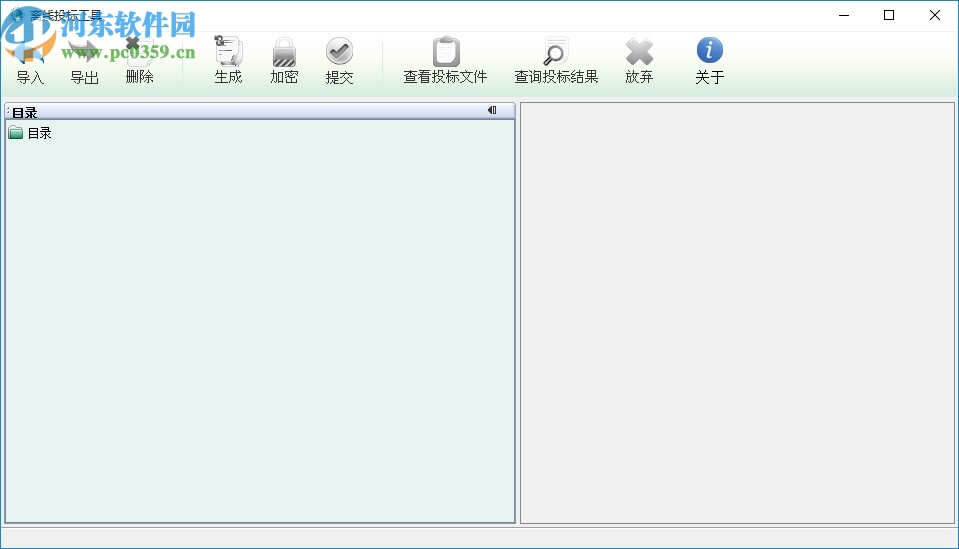Minimize the 离线投标工具 window
The image size is (959, 549).
[x=844, y=15]
